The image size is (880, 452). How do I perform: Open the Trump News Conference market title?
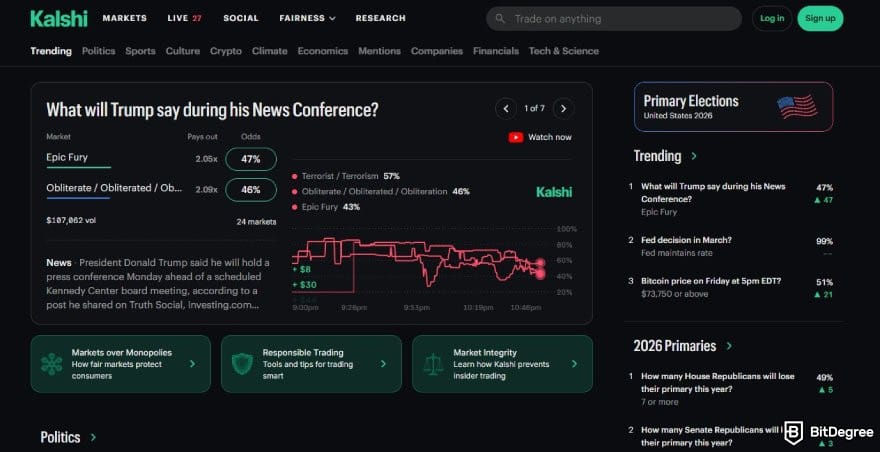[212, 109]
